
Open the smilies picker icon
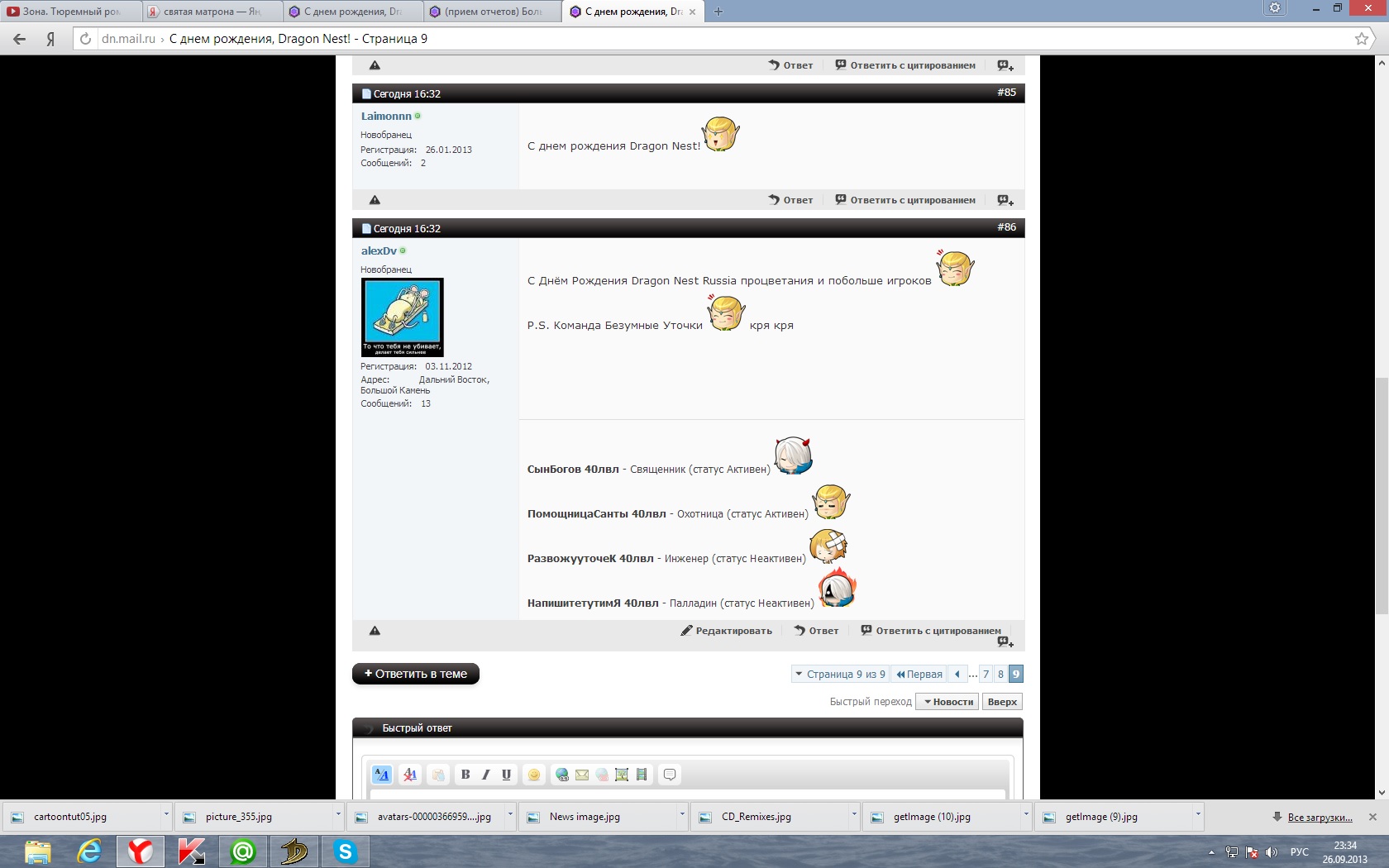click(534, 775)
